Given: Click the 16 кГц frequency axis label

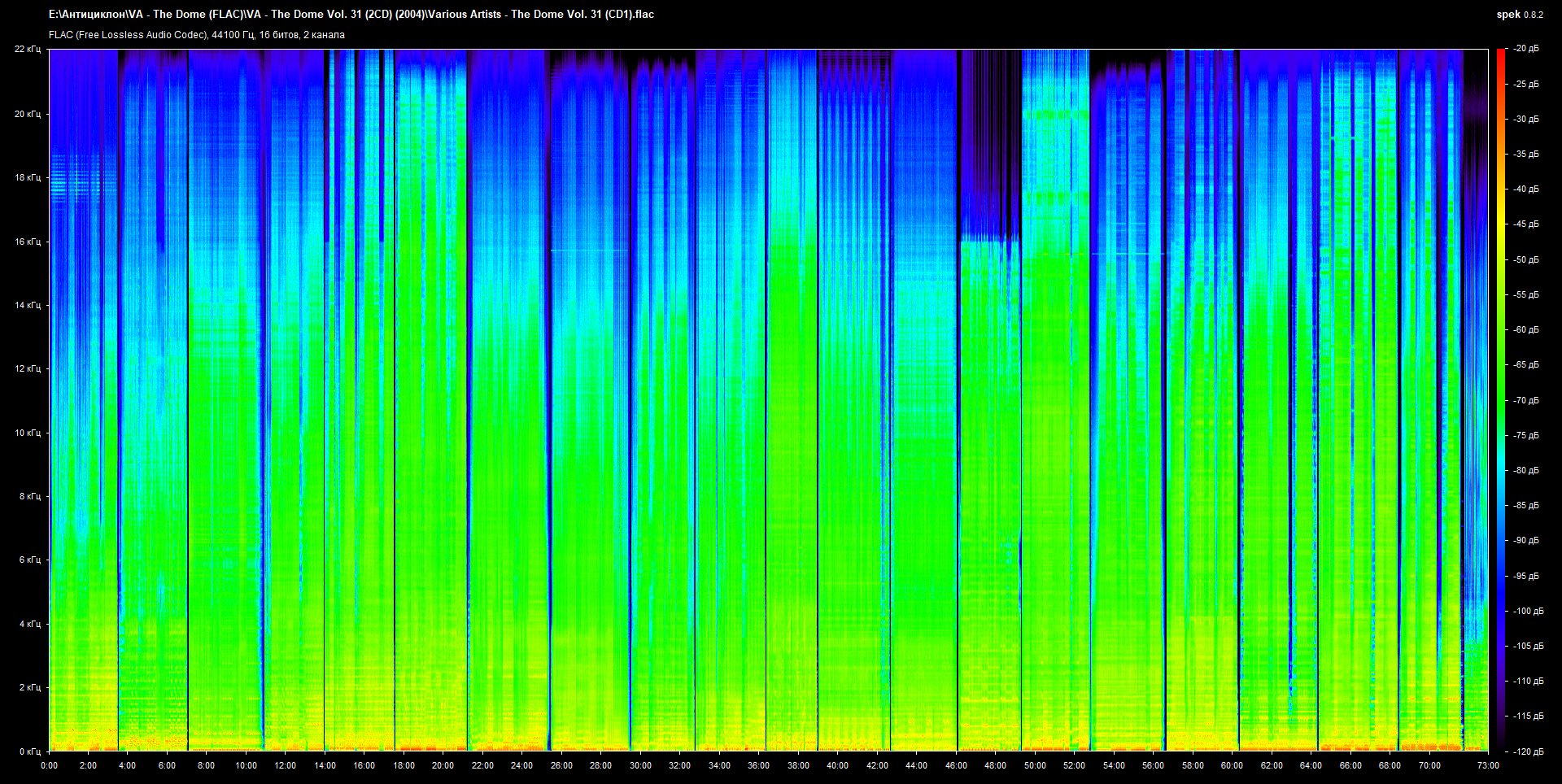Looking at the screenshot, I should (27, 242).
